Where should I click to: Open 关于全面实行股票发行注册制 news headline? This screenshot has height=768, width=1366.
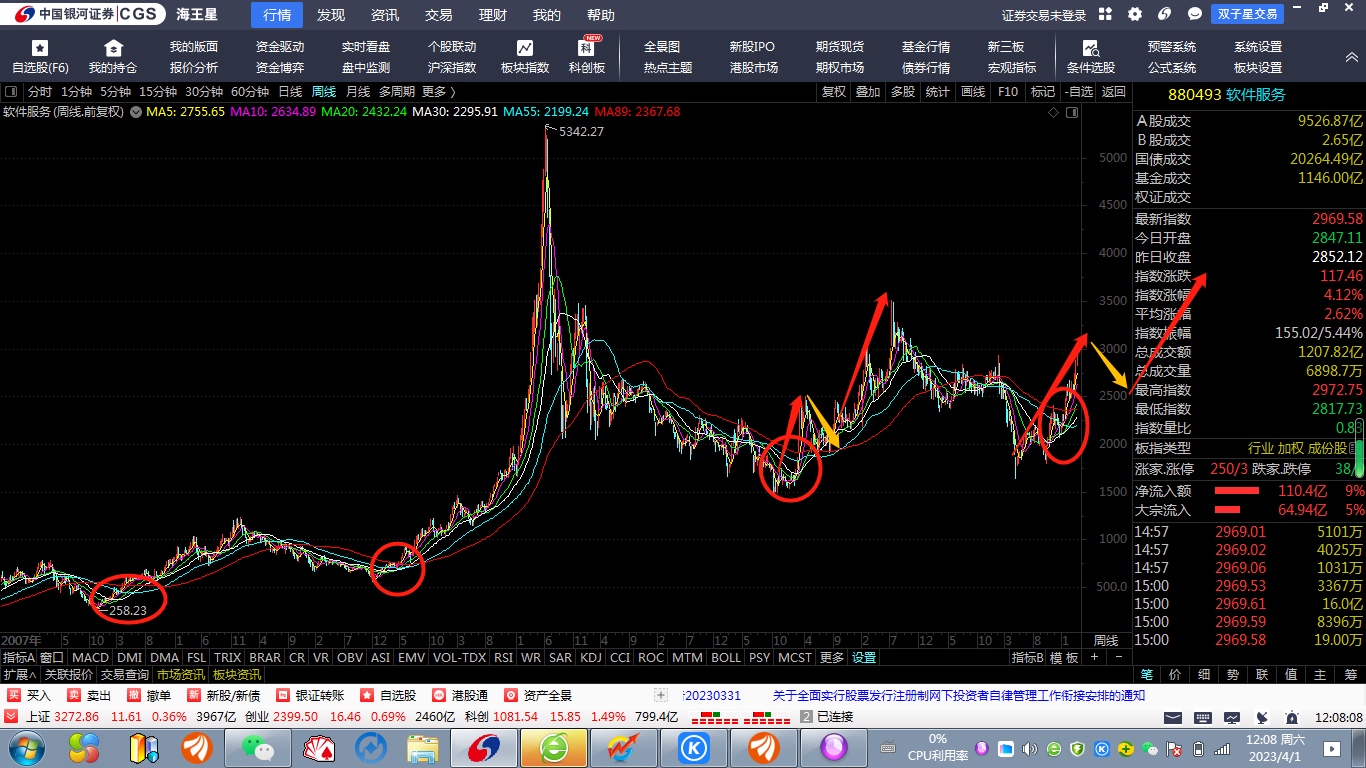coord(959,695)
